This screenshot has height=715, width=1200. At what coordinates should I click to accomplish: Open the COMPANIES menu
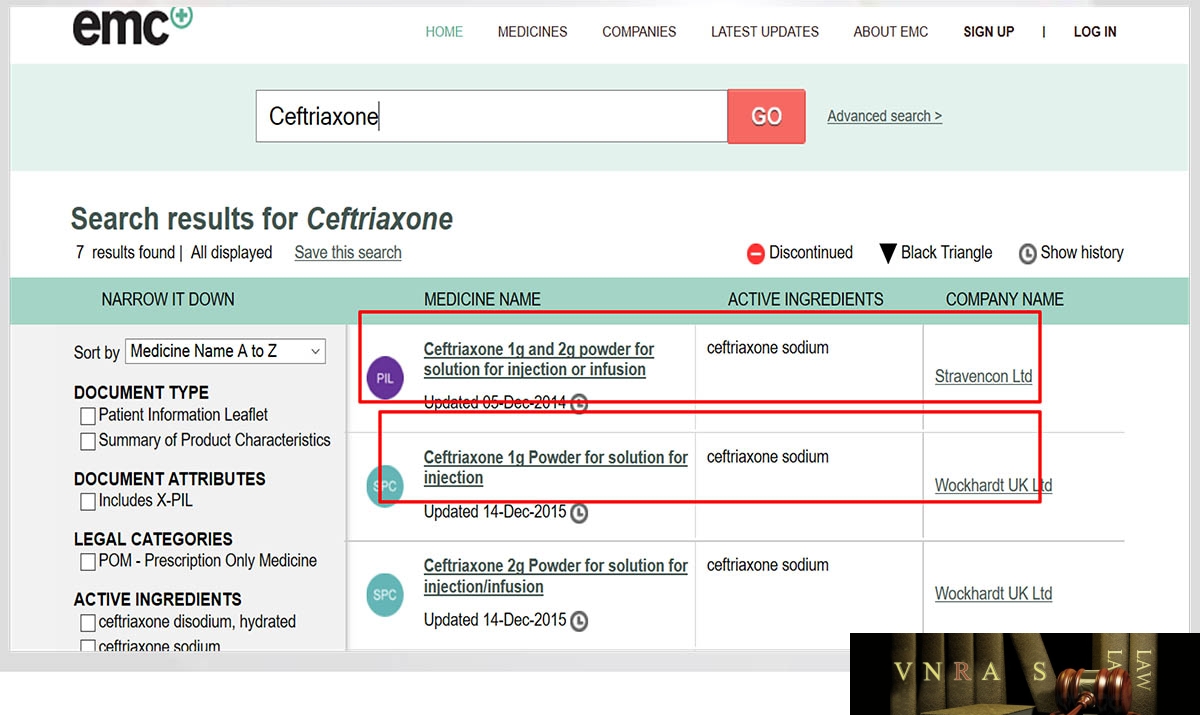(639, 32)
